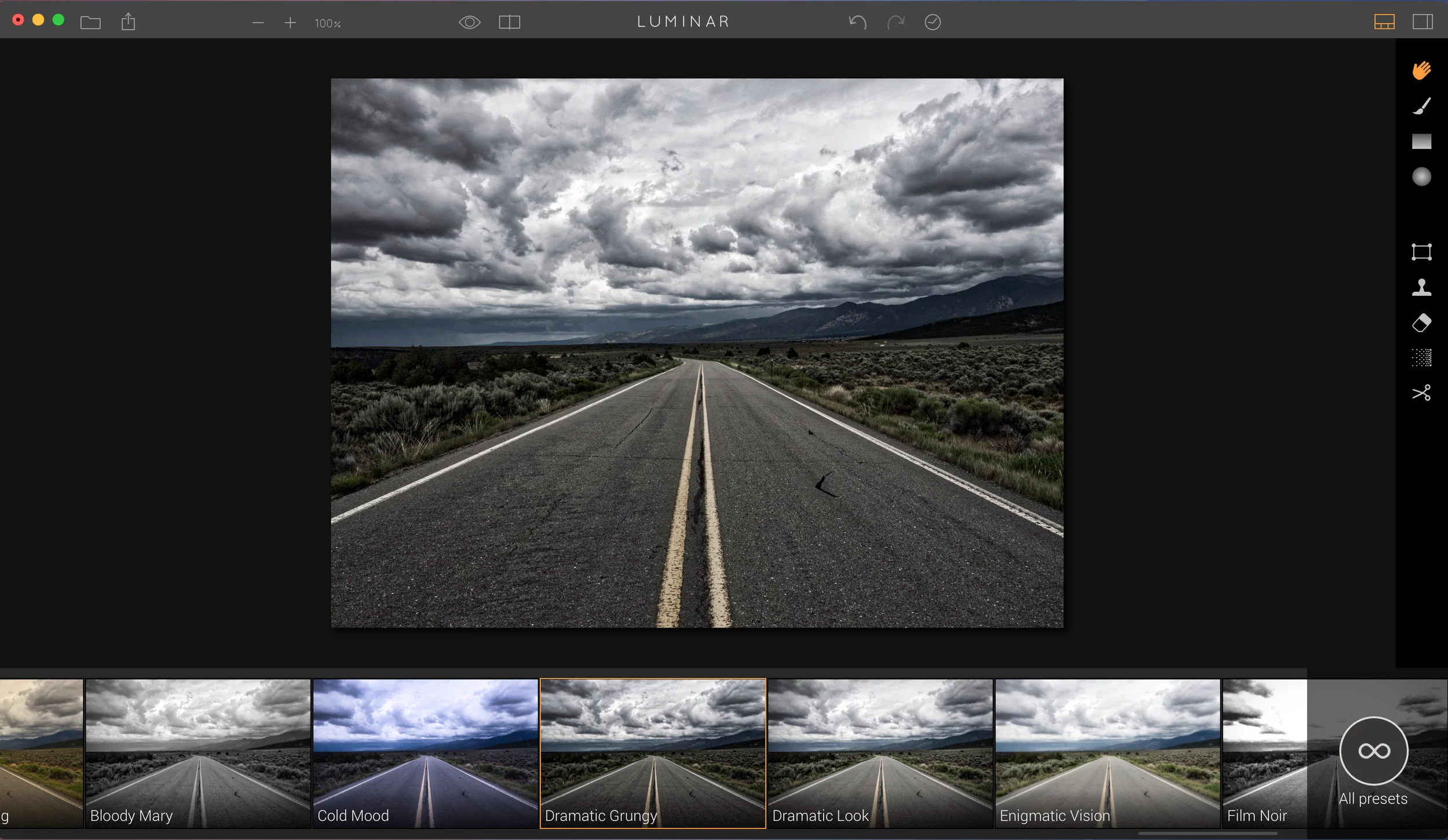The height and width of the screenshot is (840, 1448).
Task: Select the Radial mask tool
Action: 1421,177
